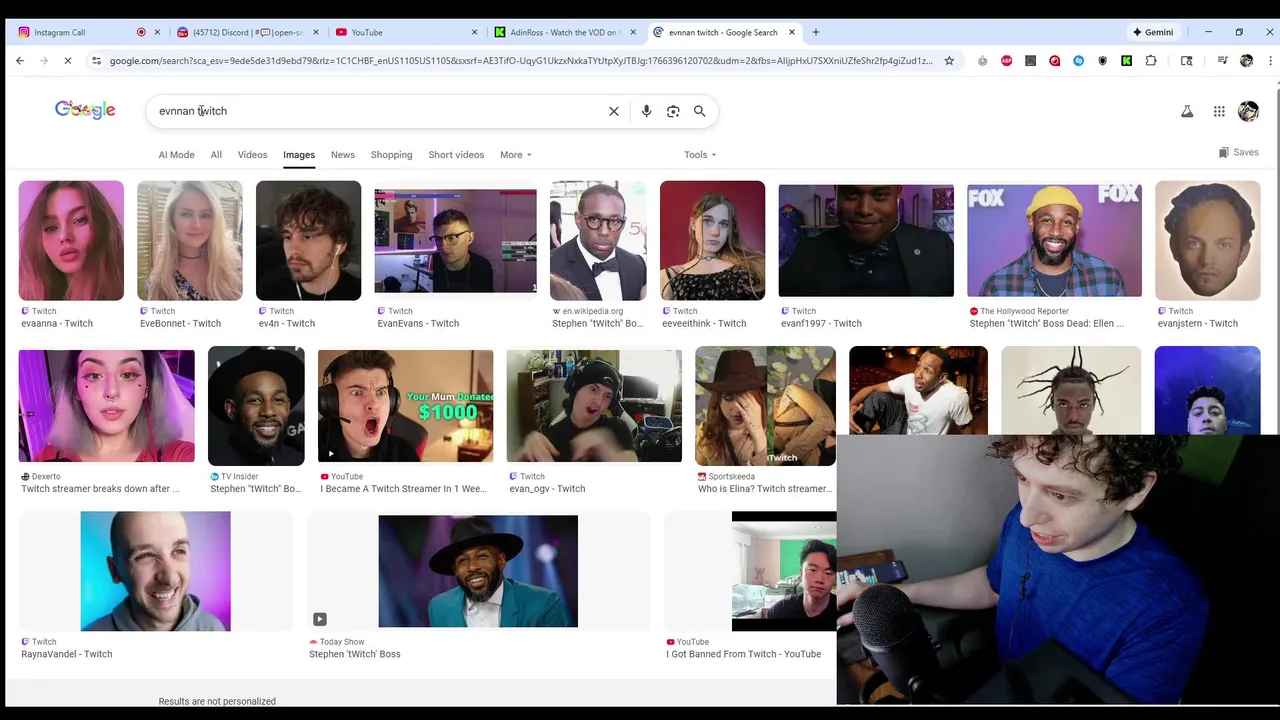Viewport: 1280px width, 720px height.
Task: Click 'Results are not personalized' text
Action: coord(217,701)
